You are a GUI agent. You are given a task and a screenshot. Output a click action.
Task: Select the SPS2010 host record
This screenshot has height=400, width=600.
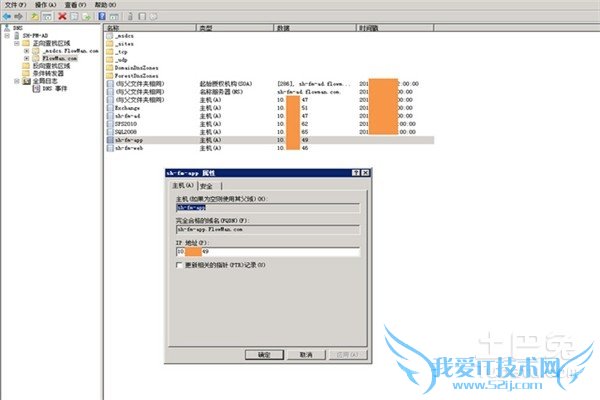pyautogui.click(x=270, y=124)
